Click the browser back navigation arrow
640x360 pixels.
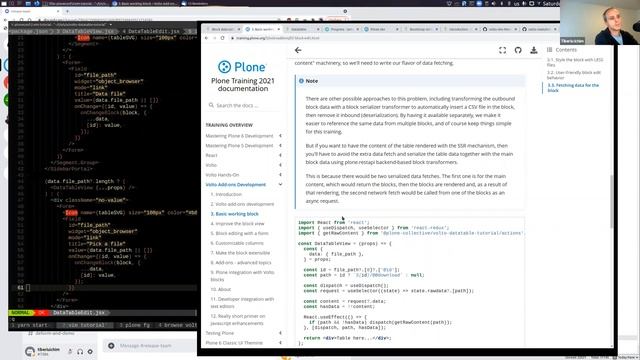pyautogui.click(x=207, y=38)
